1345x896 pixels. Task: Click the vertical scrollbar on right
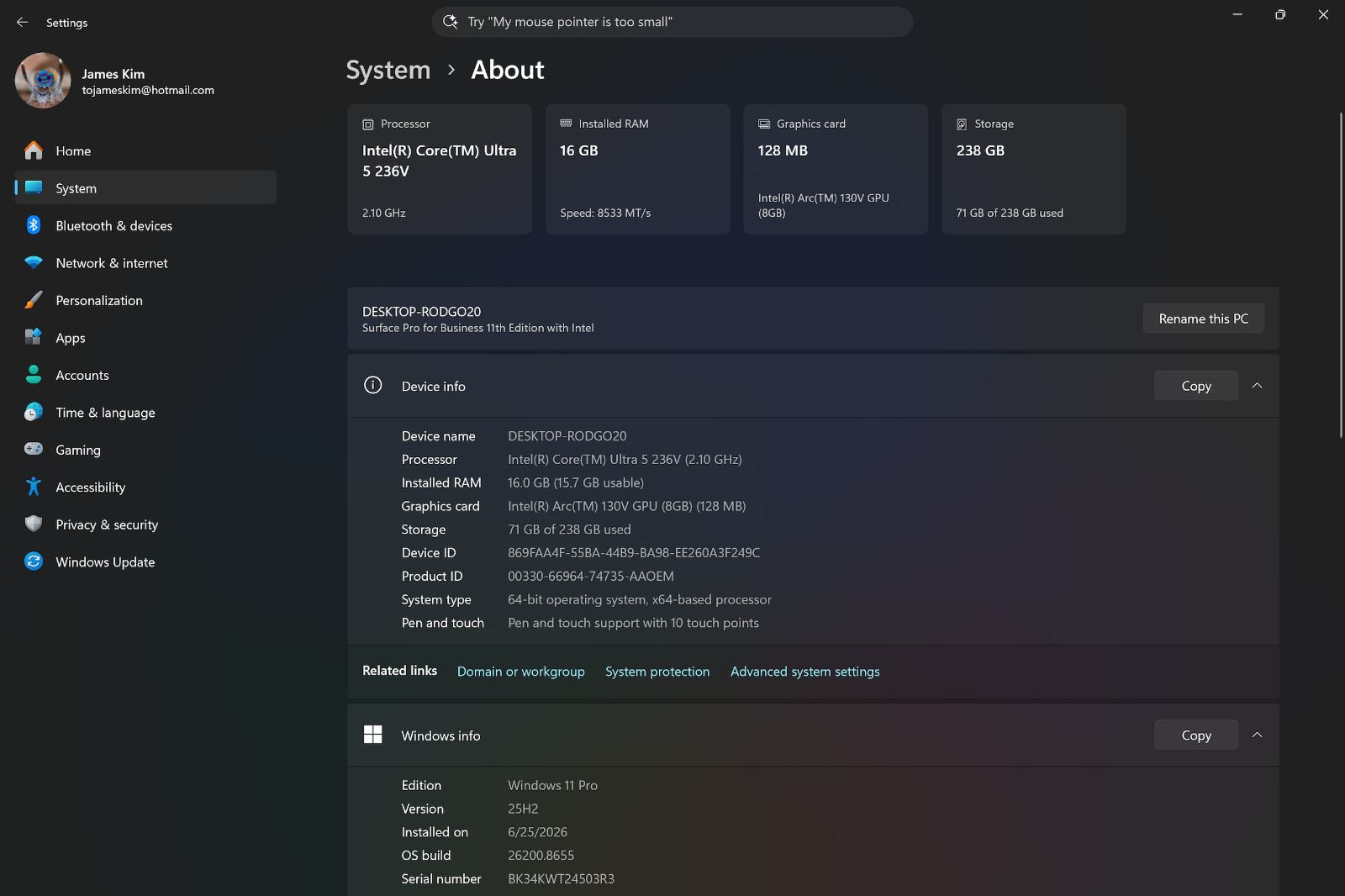tap(1341, 275)
